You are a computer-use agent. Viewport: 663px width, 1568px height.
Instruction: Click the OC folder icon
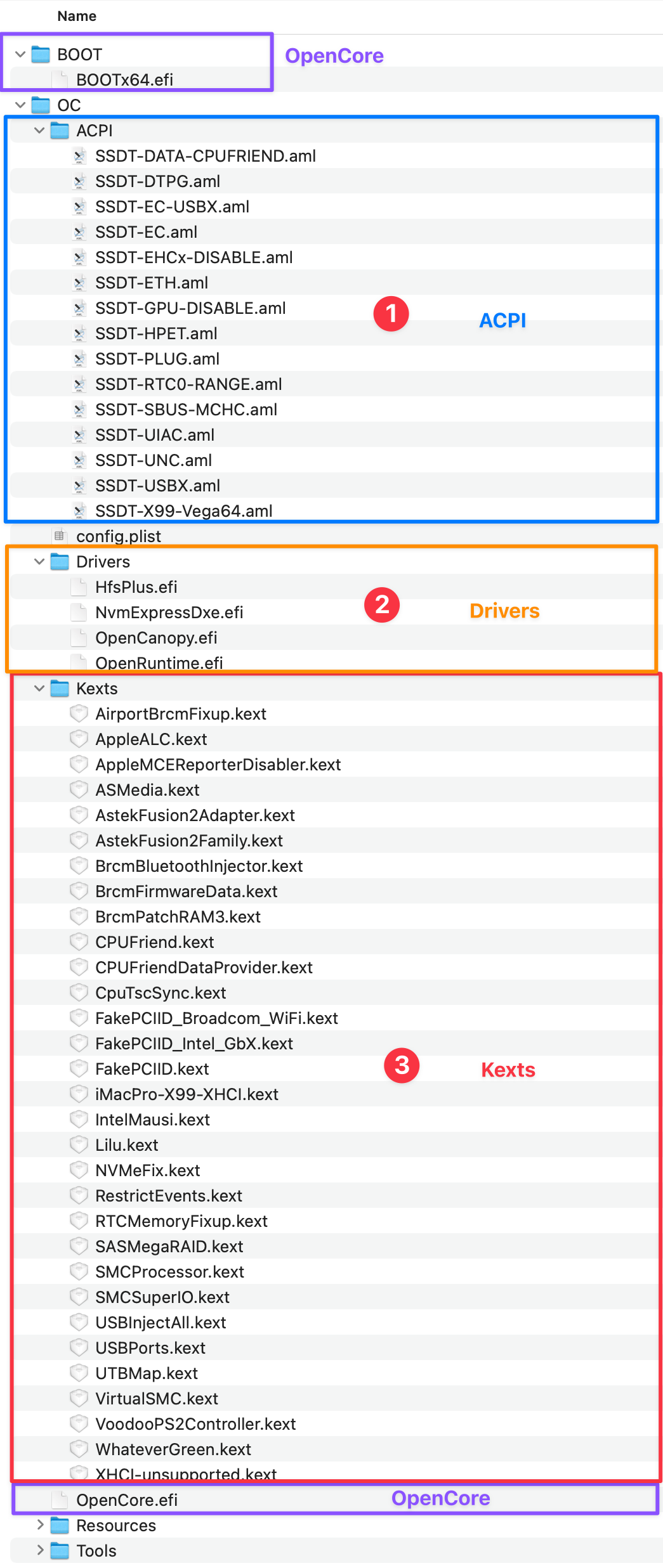coord(41,105)
